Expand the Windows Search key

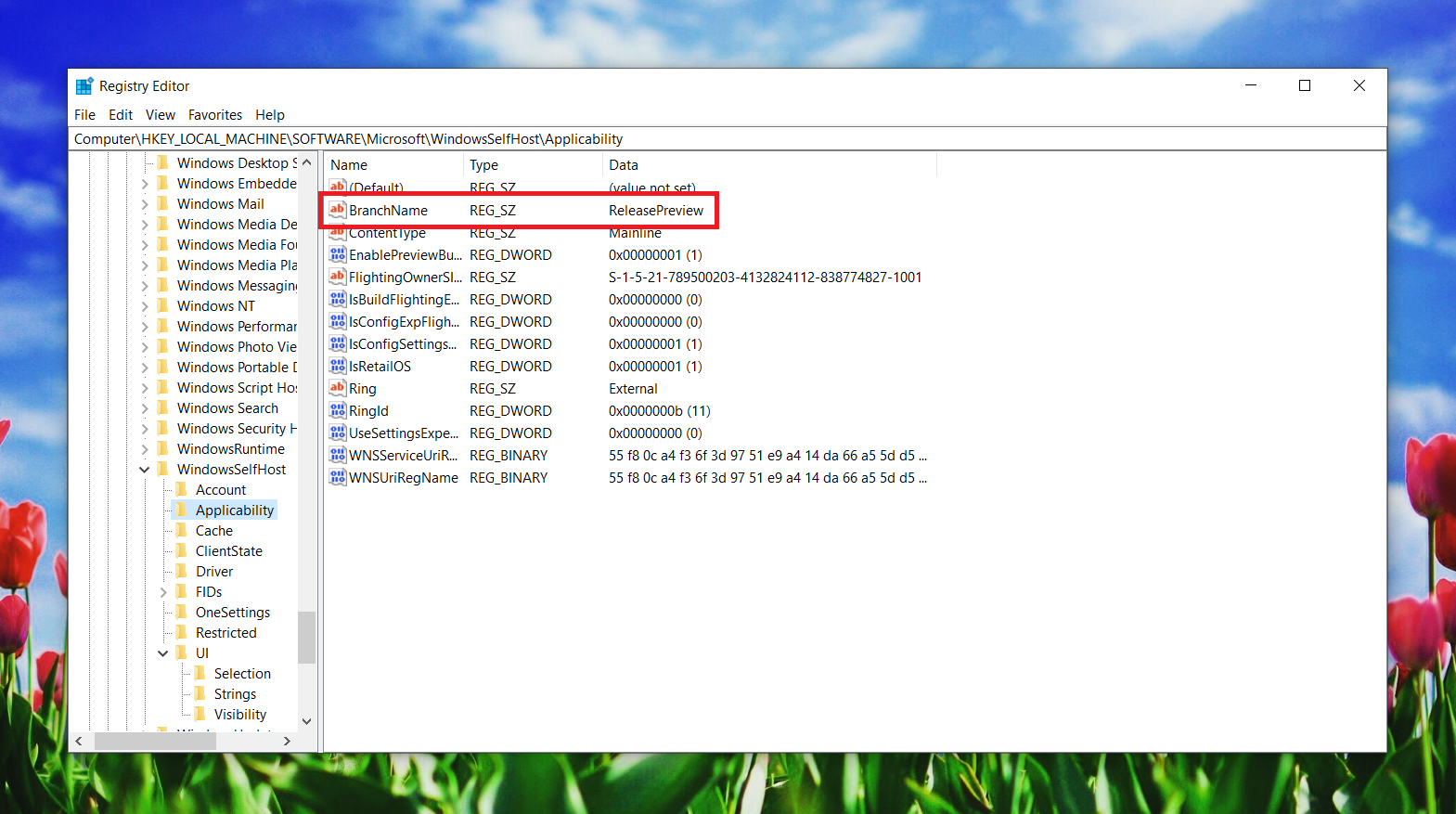pos(145,408)
